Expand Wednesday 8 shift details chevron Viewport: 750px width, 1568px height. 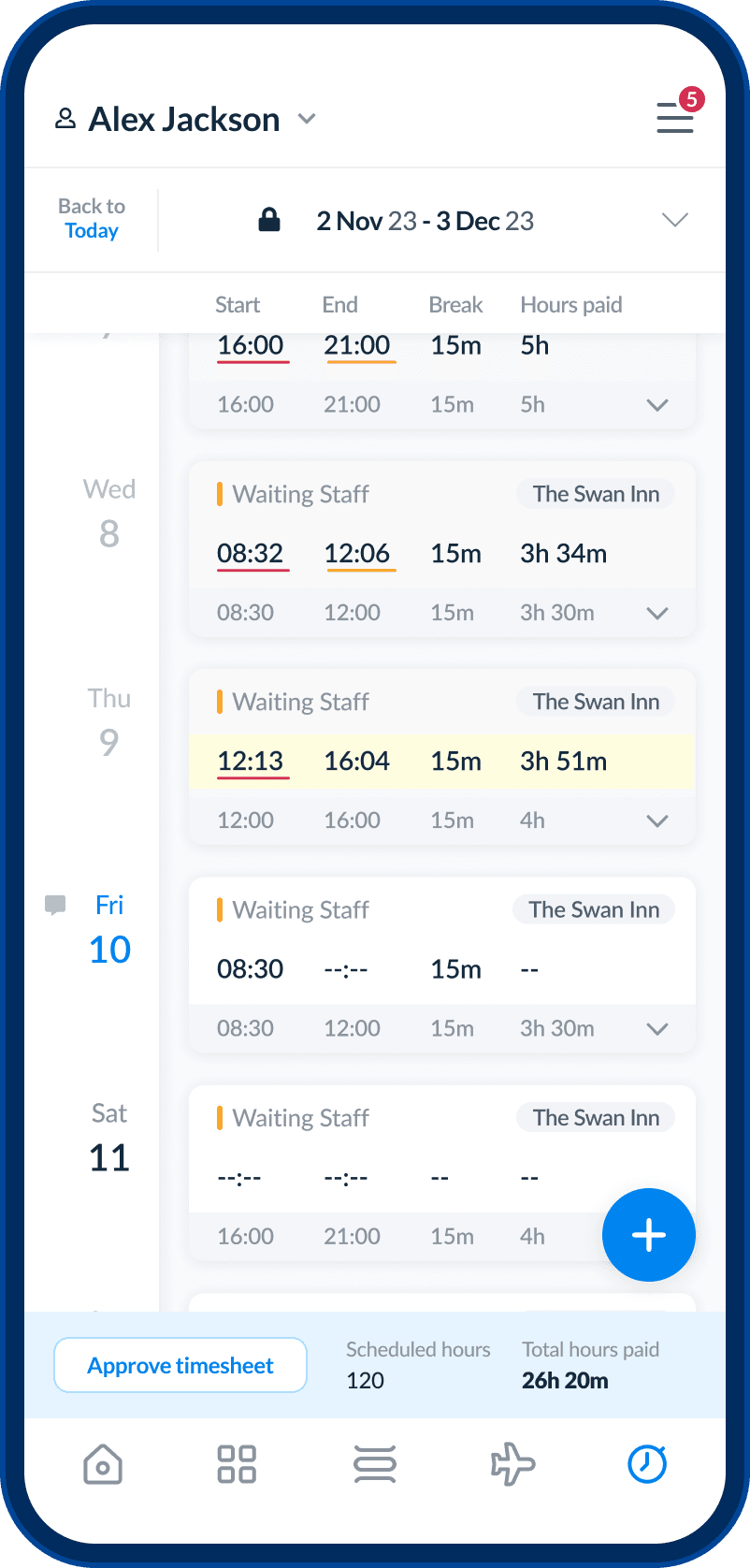tap(657, 614)
